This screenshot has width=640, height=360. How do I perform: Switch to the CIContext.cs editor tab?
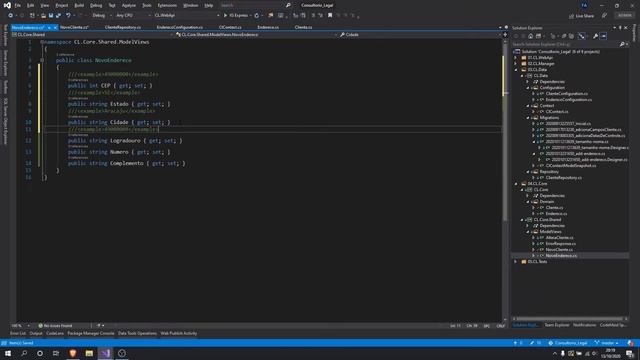tap(230, 27)
